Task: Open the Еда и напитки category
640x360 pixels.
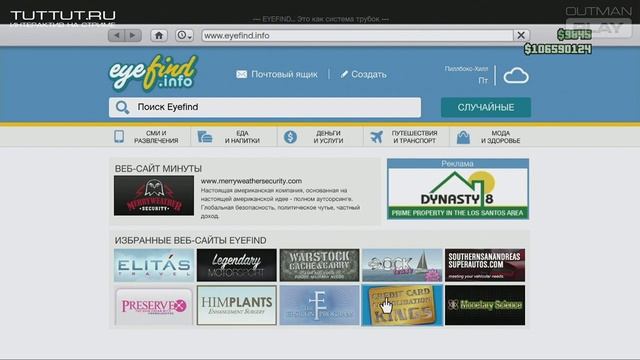Action: tap(242, 137)
